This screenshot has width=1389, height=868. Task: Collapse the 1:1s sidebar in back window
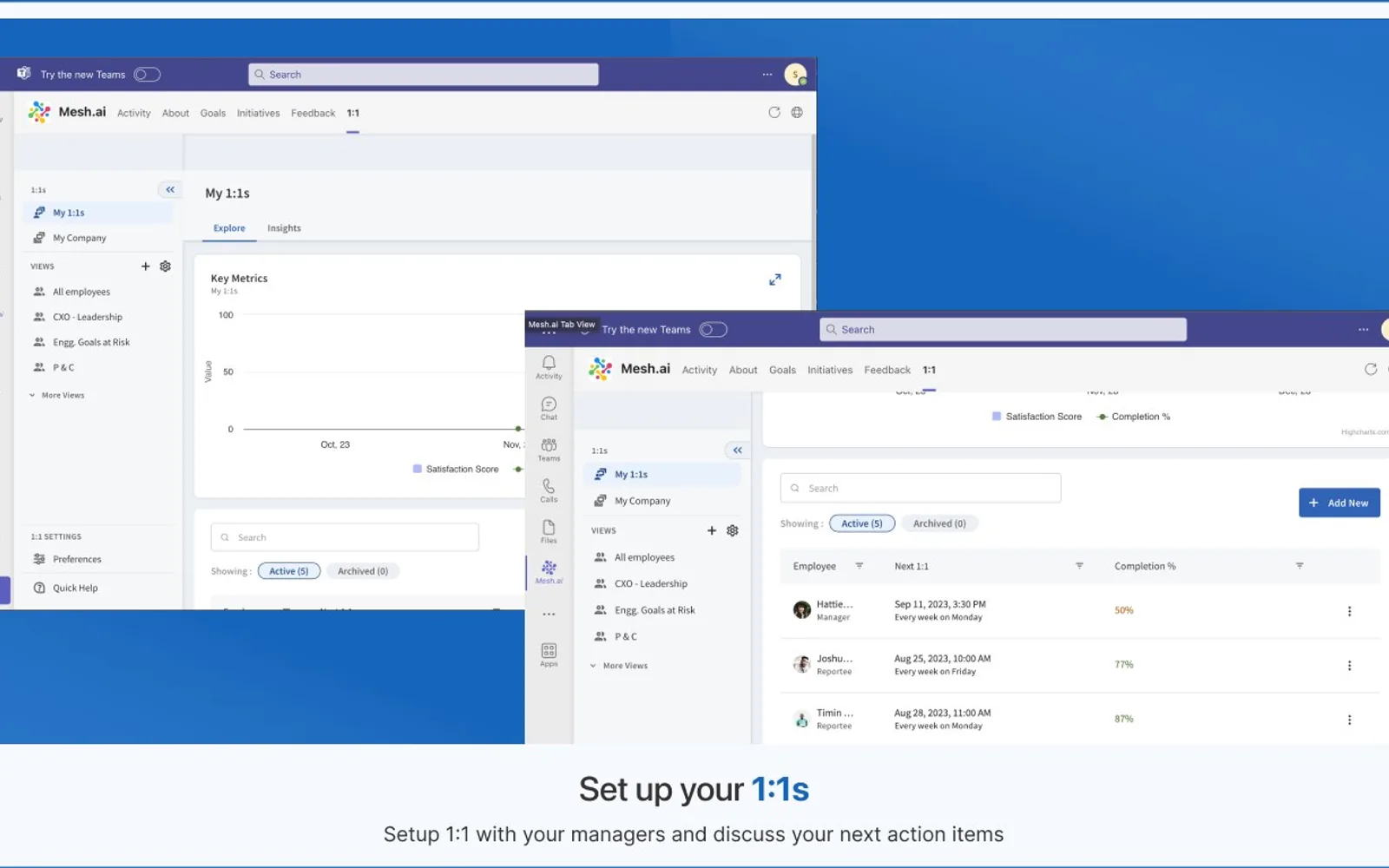click(170, 189)
